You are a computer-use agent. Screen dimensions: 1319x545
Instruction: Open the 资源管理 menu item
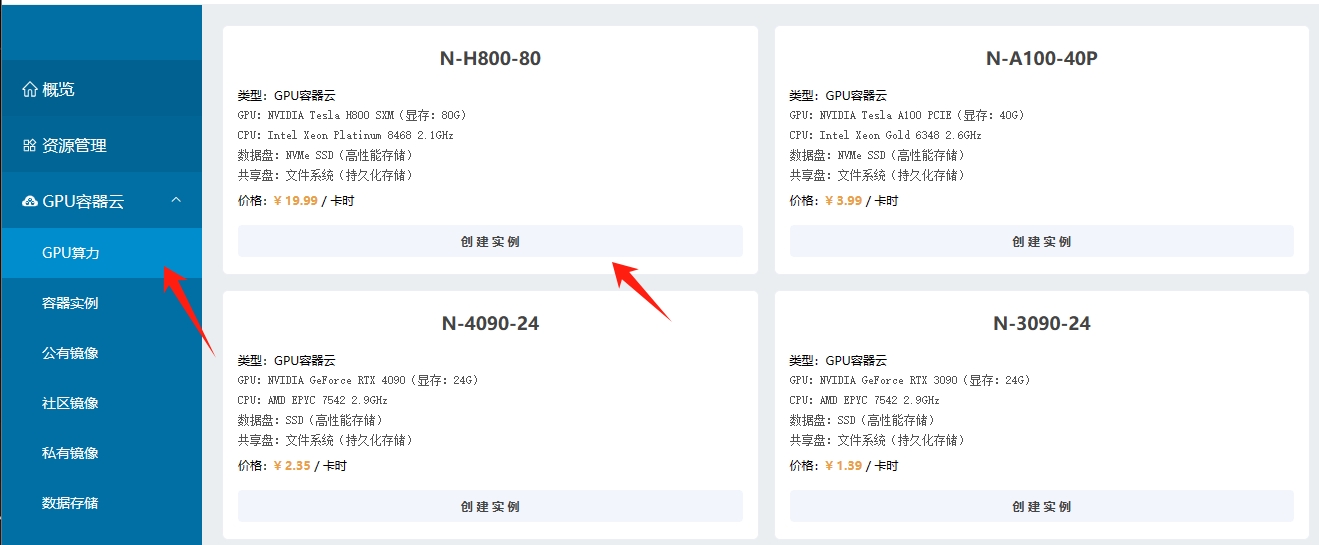(101, 145)
